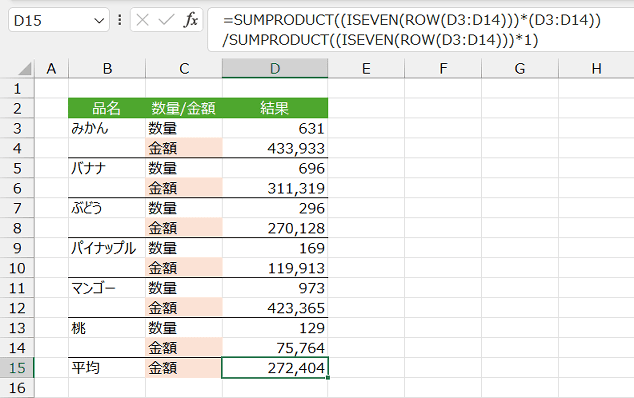Select row 16 header
The height and width of the screenshot is (398, 634).
[17, 387]
